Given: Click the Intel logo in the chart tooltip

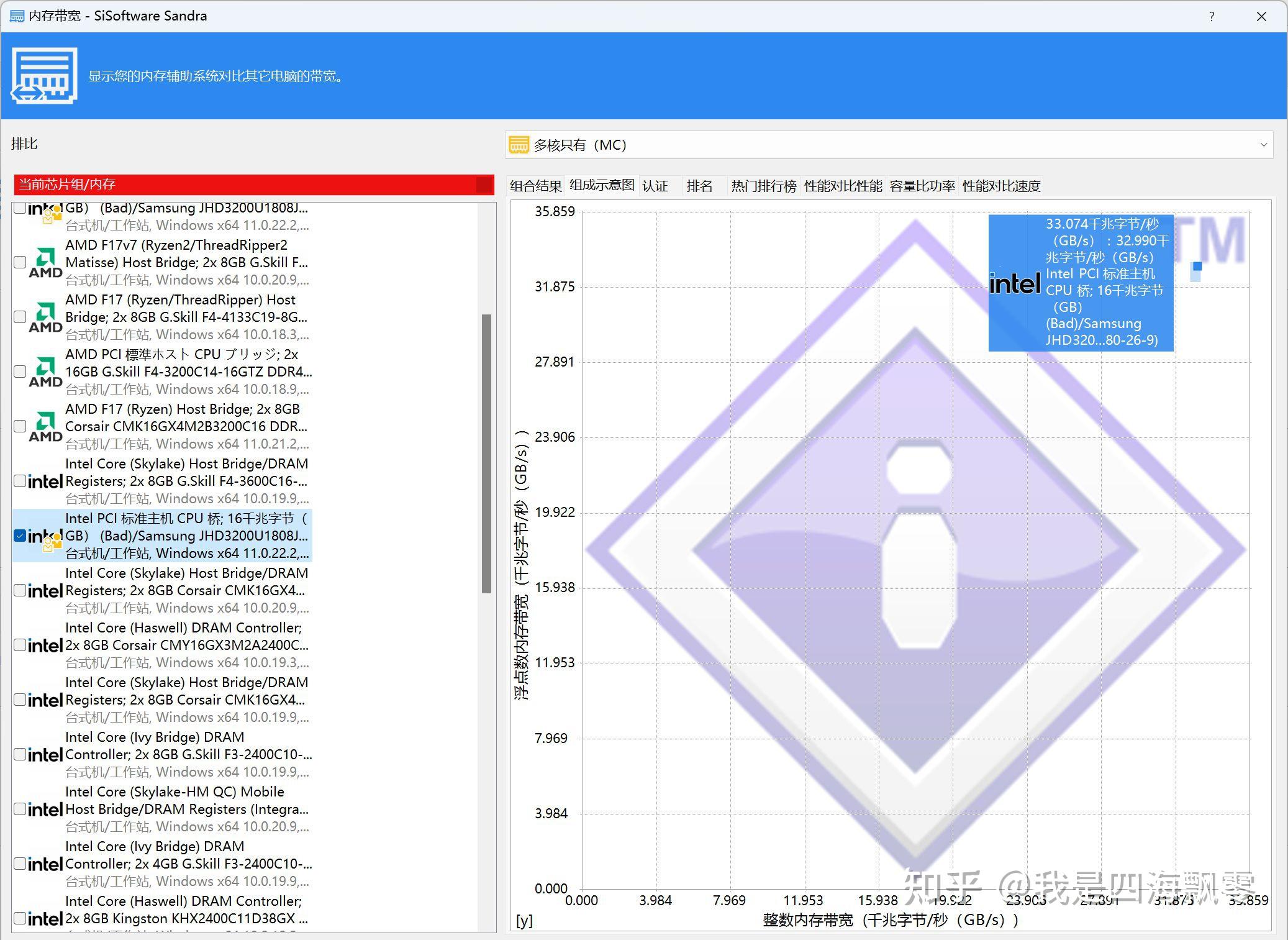Looking at the screenshot, I should [x=1015, y=284].
